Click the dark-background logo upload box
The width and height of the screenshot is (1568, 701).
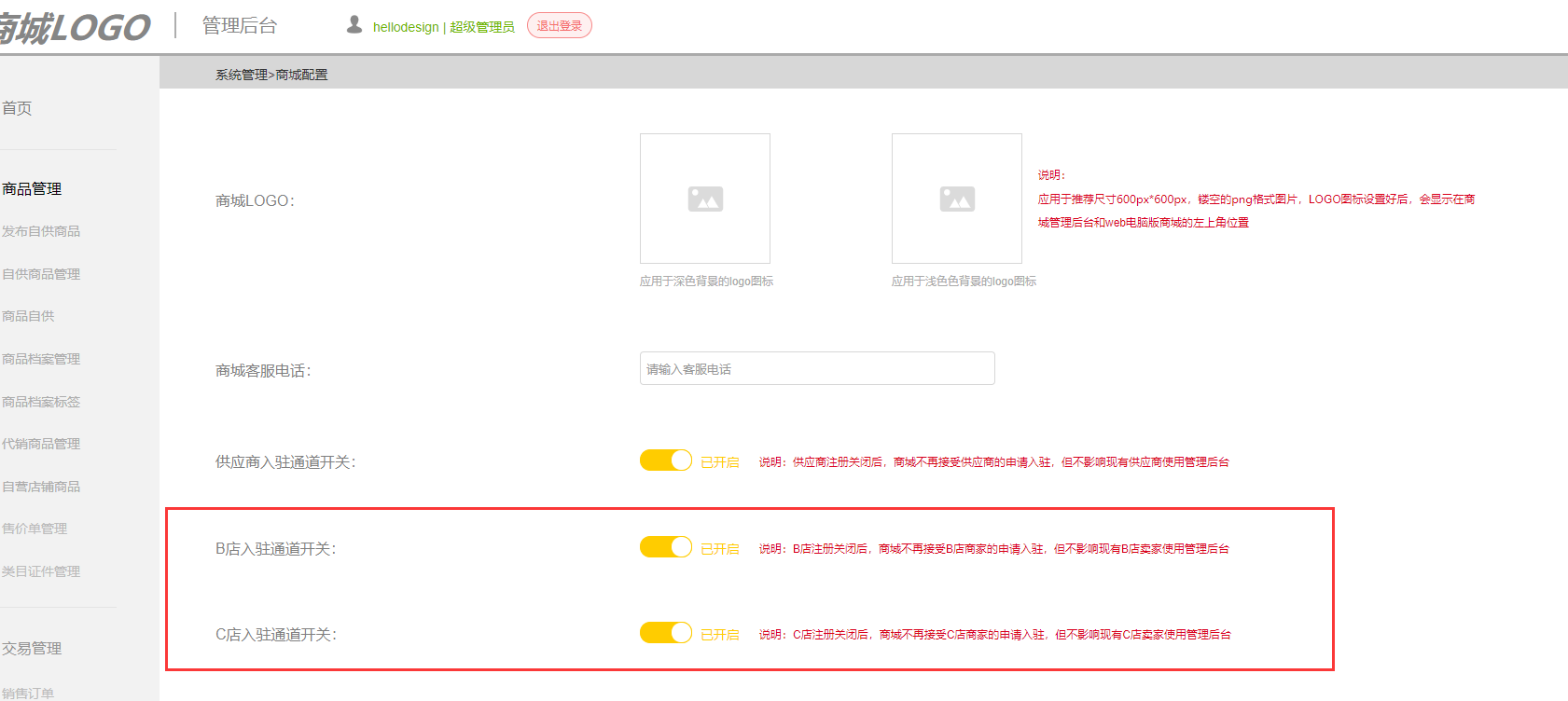pyautogui.click(x=705, y=199)
